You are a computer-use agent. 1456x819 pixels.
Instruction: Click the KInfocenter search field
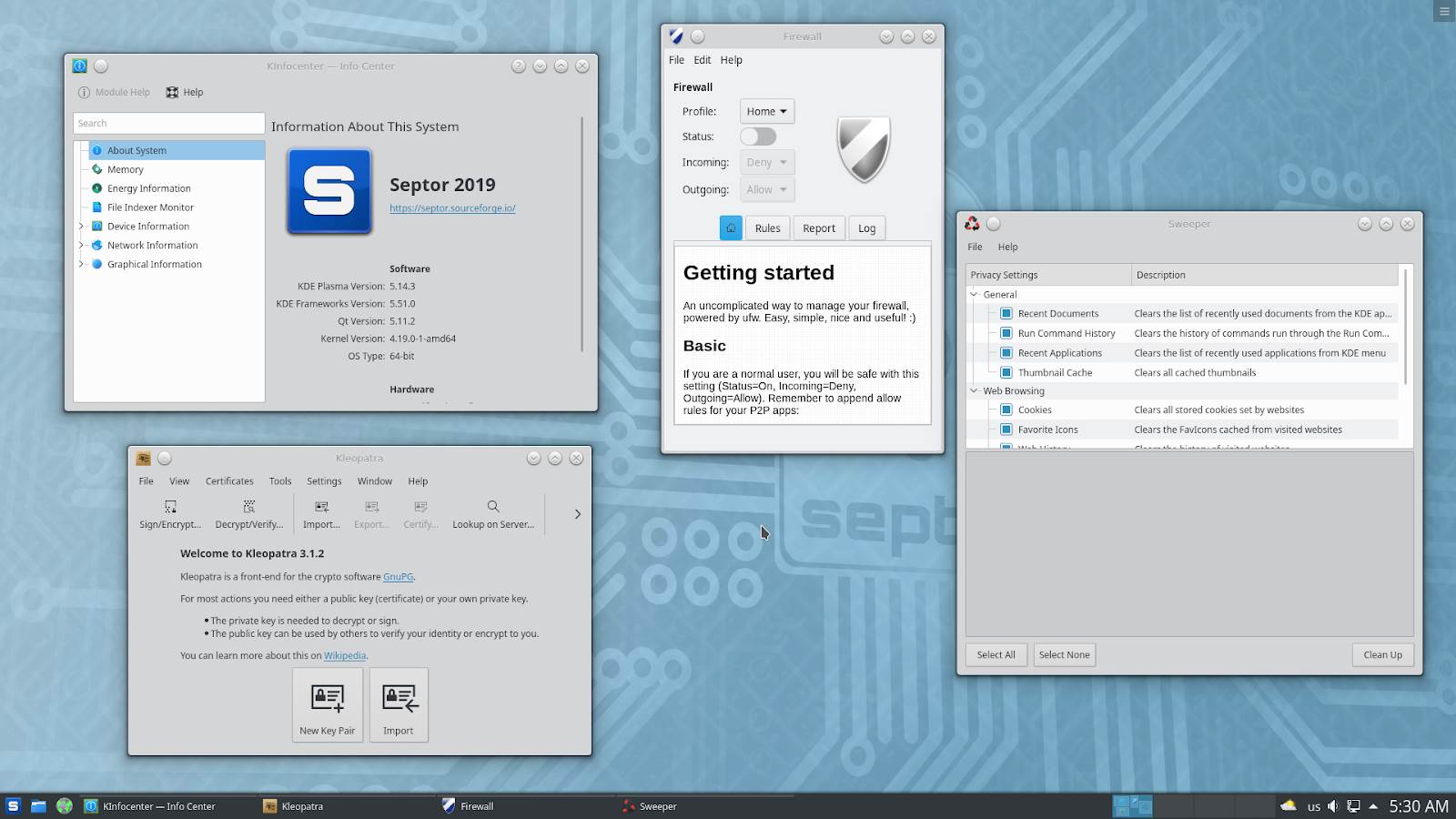[x=169, y=124]
